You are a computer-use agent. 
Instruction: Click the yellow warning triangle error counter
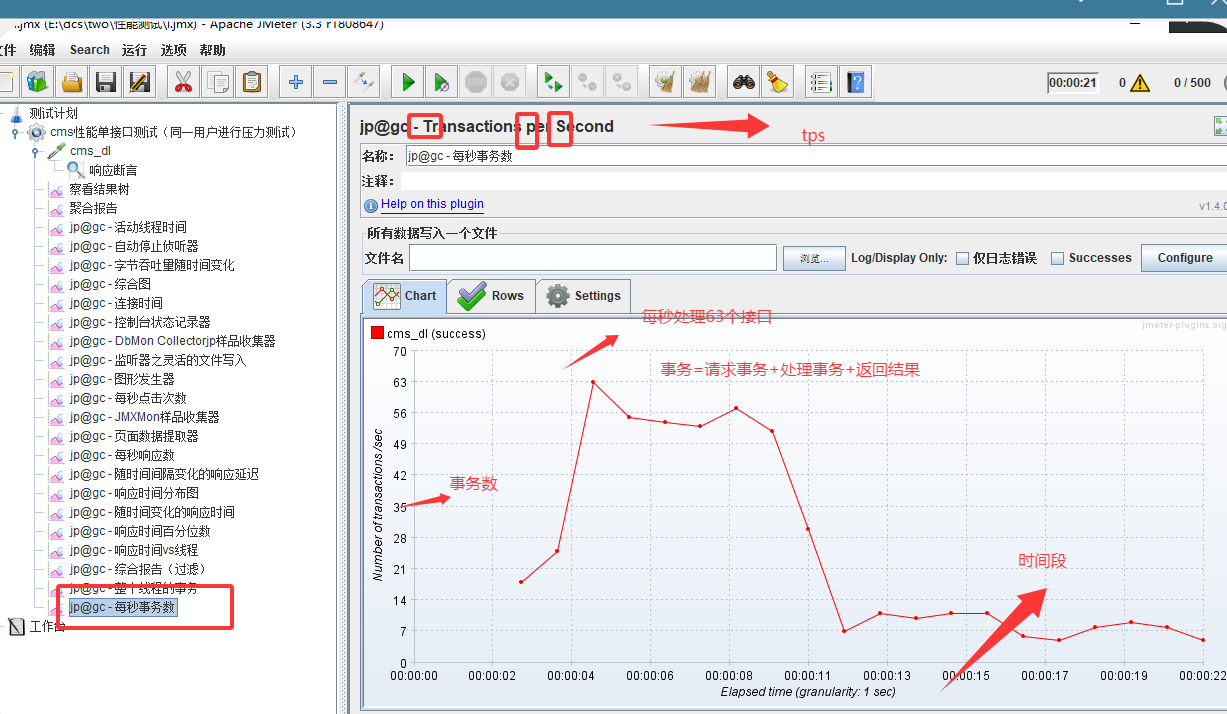(x=1140, y=83)
